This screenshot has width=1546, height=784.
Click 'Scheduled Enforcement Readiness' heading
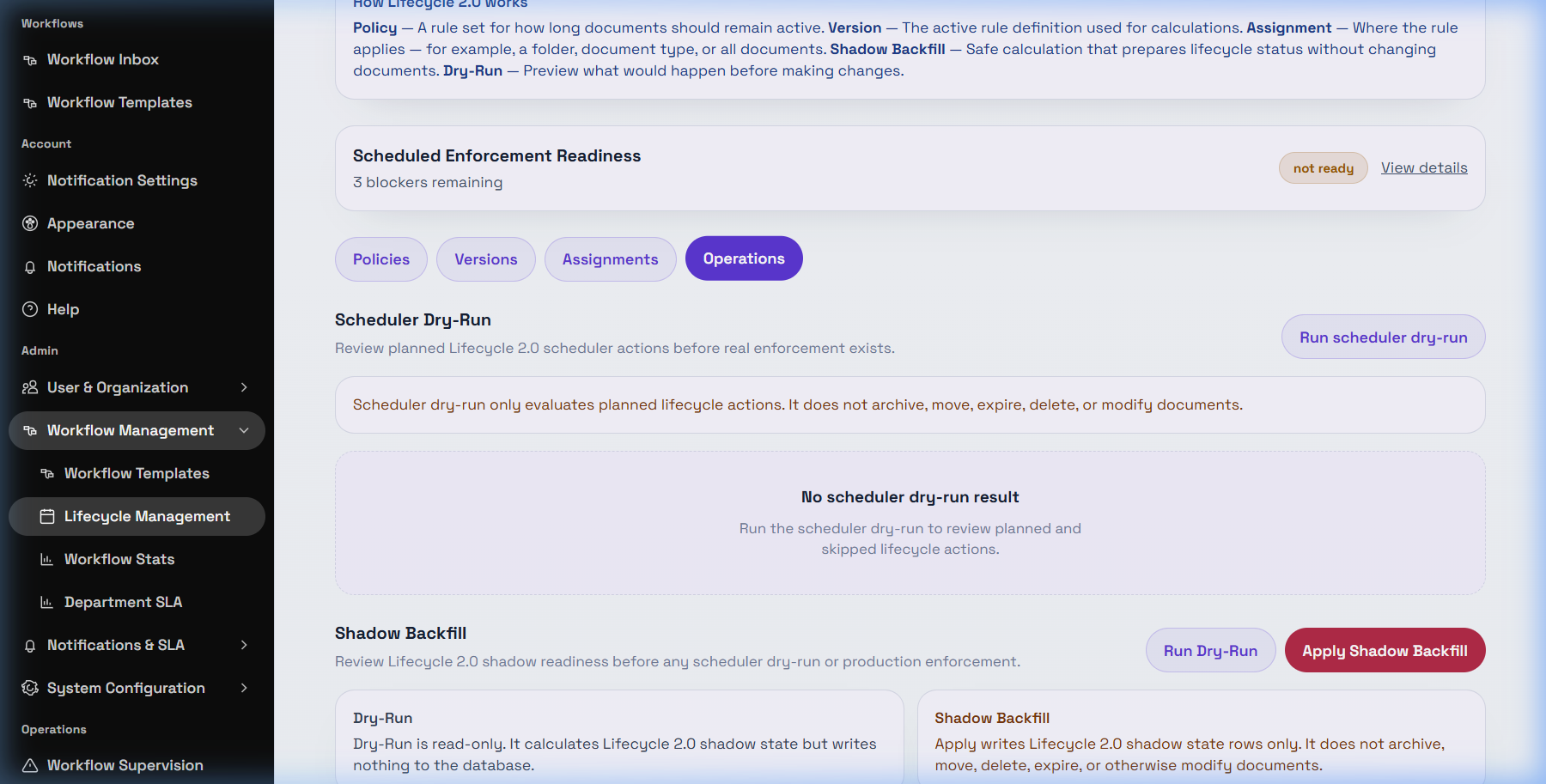pyautogui.click(x=496, y=155)
